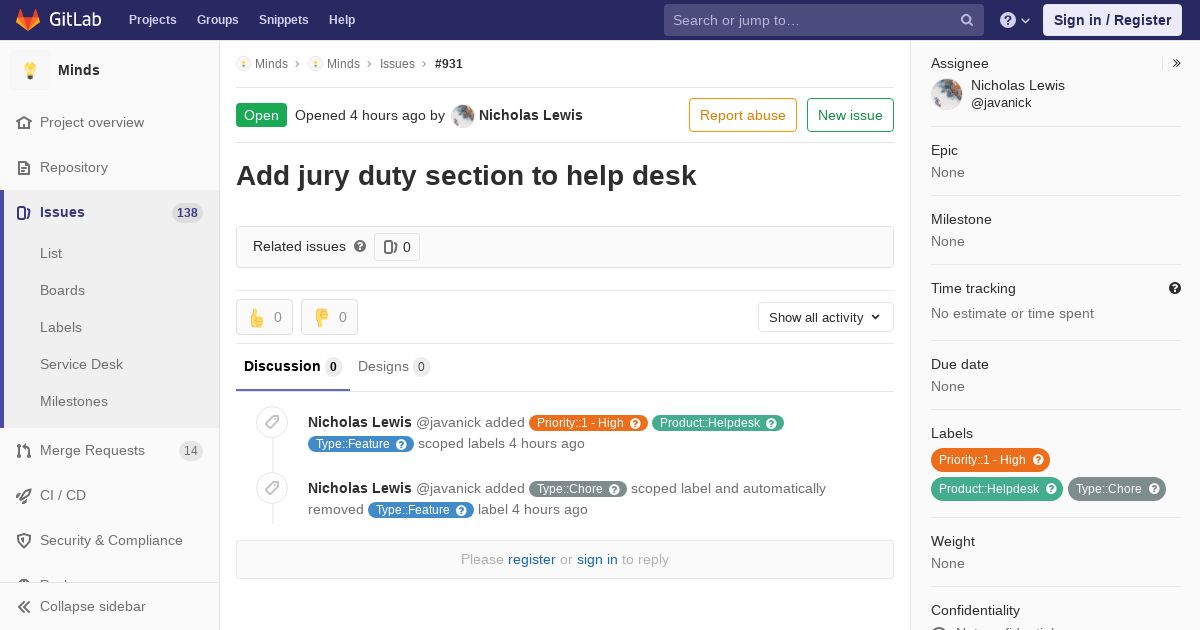Viewport: 1200px width, 630px height.
Task: Click the Time tracking help icon
Action: pos(1175,288)
